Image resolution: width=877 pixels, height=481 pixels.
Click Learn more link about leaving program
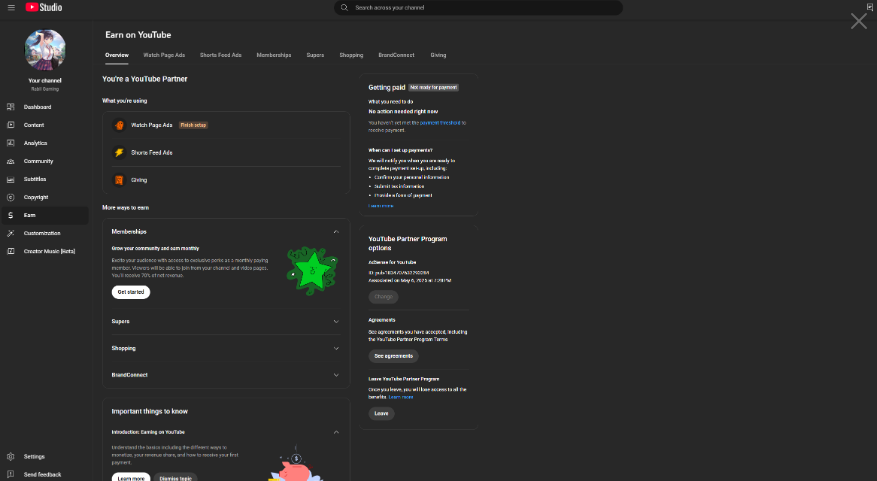point(400,397)
